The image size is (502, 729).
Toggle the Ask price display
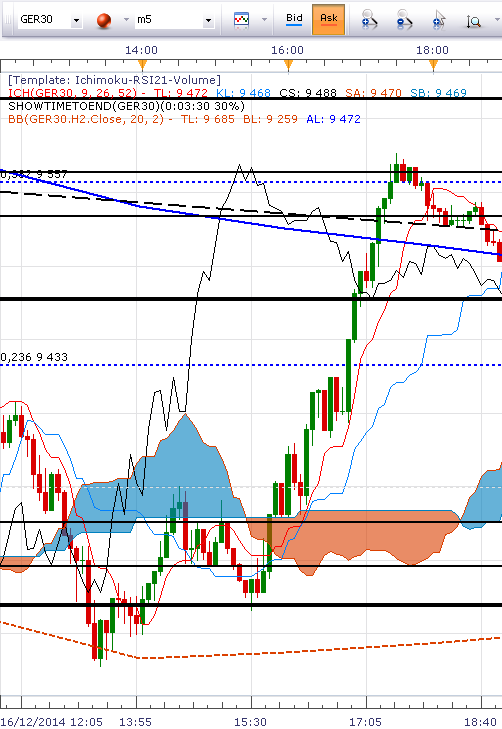click(x=329, y=20)
